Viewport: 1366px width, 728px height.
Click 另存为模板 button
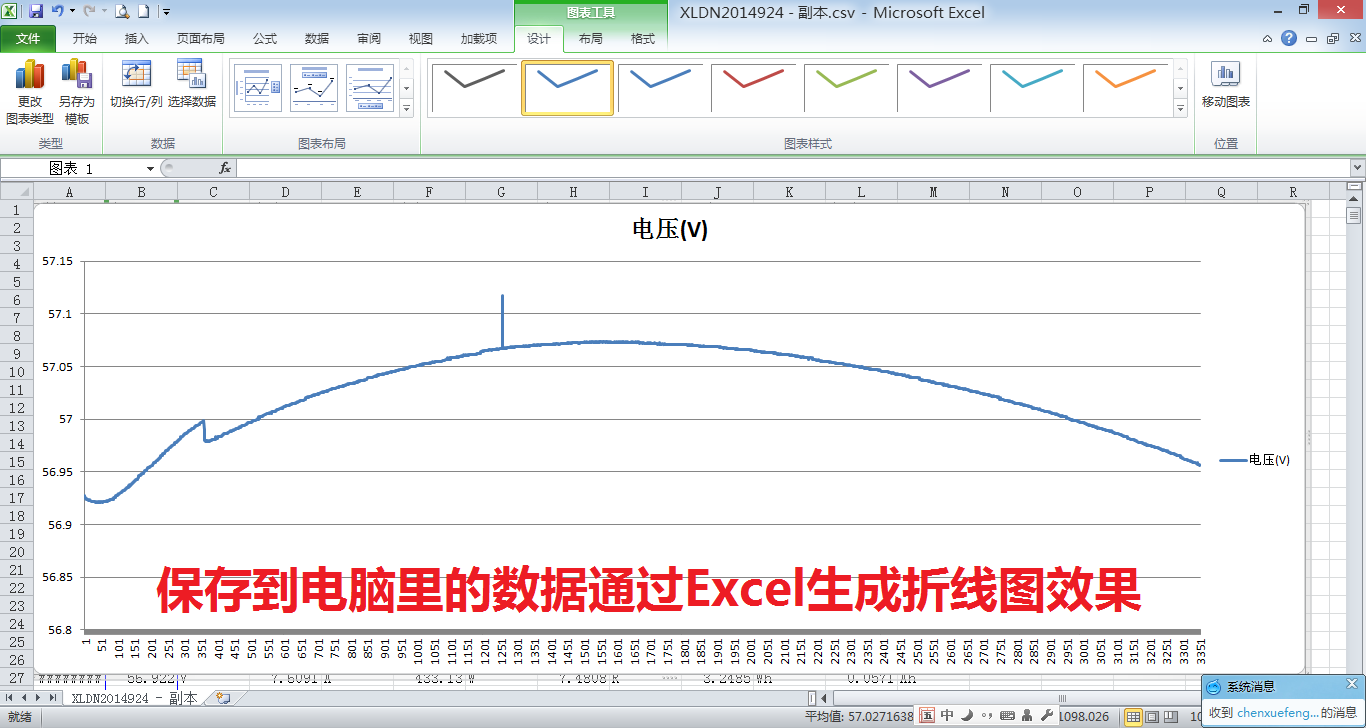point(76,92)
